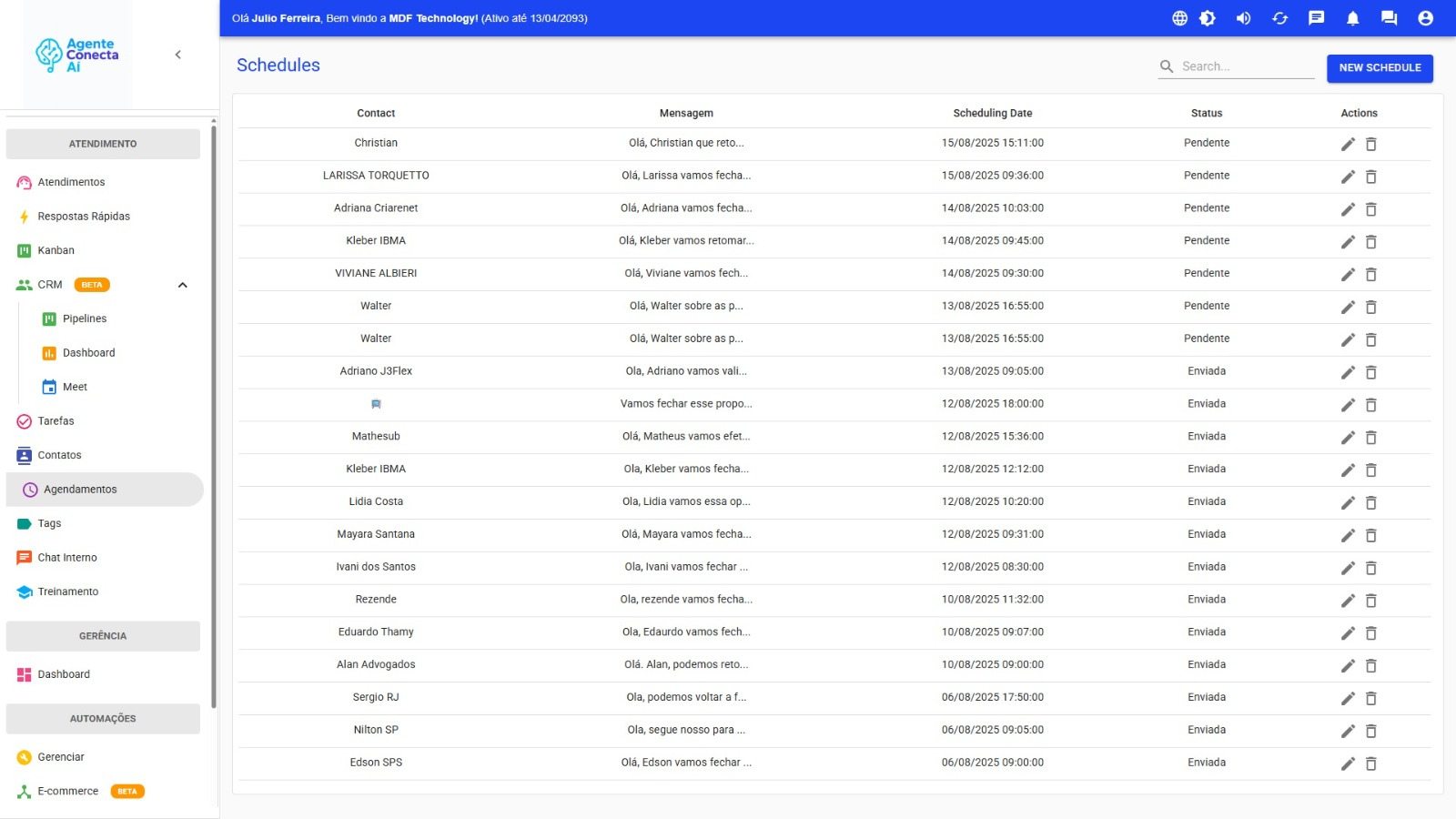The image size is (1456, 819).
Task: Delete the VIVIANE ALBIERI schedule
Action: [x=1371, y=274]
